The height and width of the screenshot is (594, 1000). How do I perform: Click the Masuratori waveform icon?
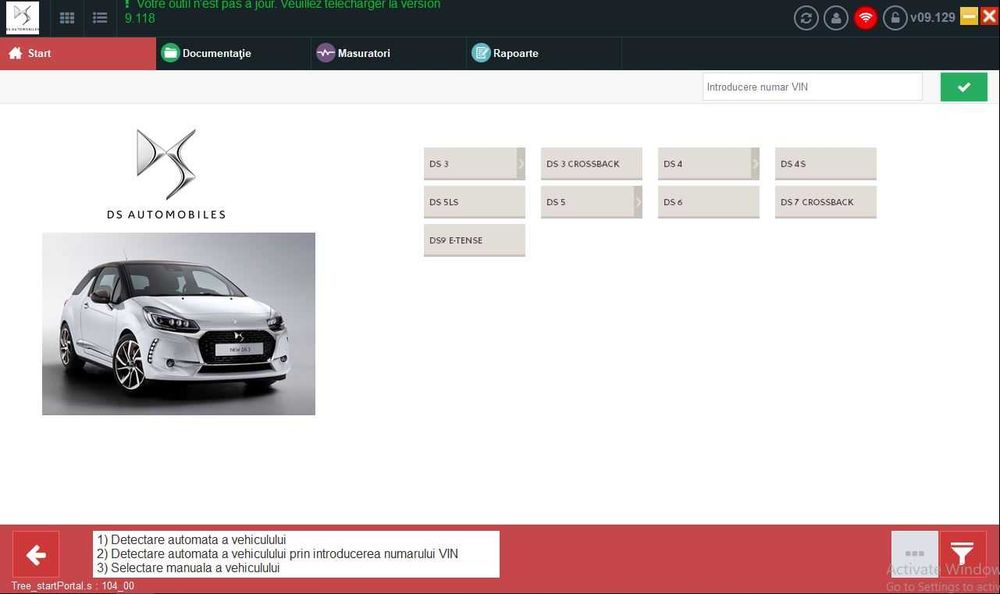click(x=325, y=53)
